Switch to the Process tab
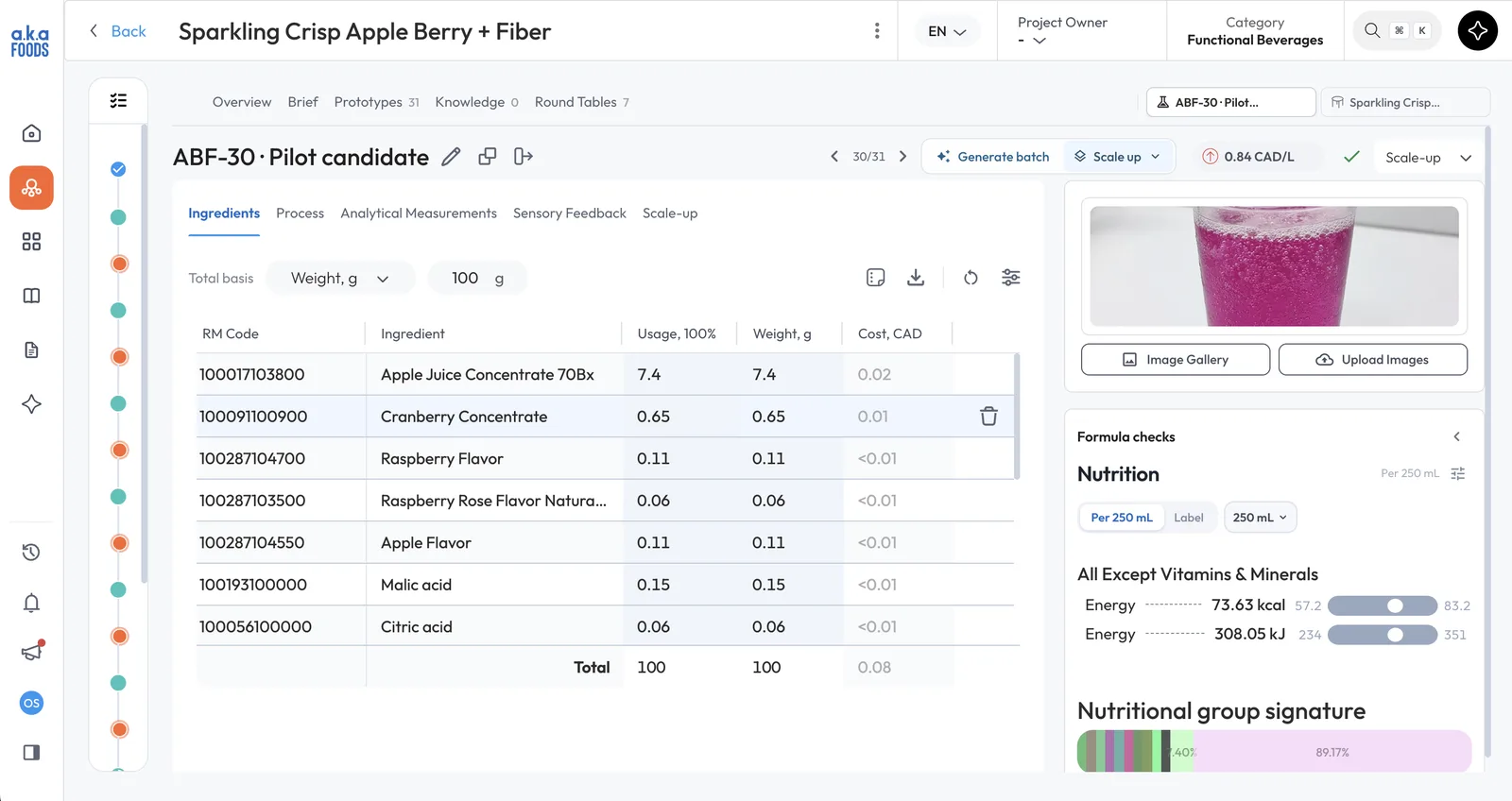 [300, 213]
